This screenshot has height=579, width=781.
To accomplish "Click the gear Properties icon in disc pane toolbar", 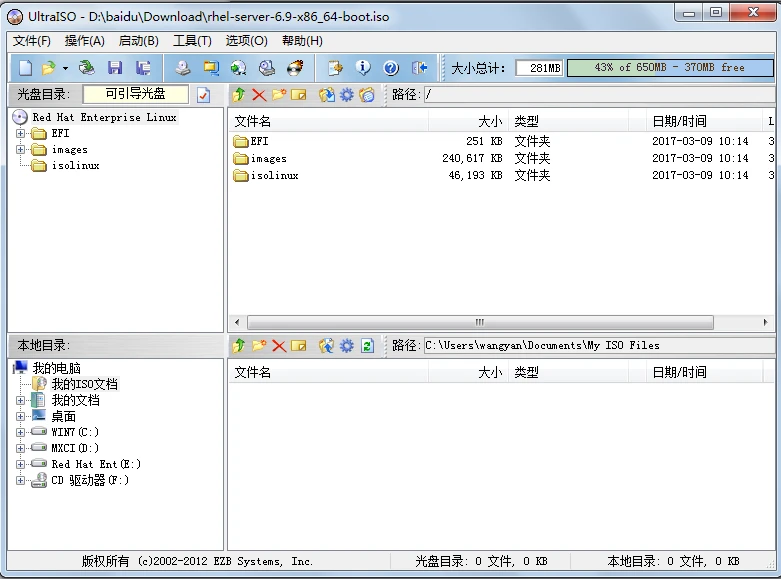I will pyautogui.click(x=347, y=94).
